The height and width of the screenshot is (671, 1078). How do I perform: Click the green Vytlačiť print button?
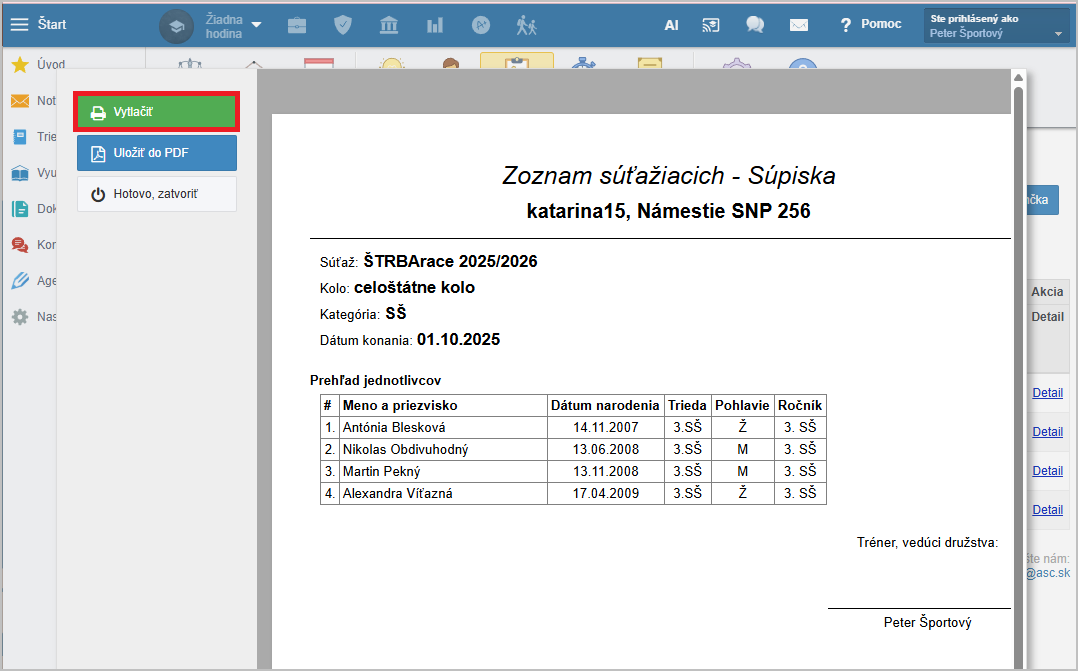[156, 112]
